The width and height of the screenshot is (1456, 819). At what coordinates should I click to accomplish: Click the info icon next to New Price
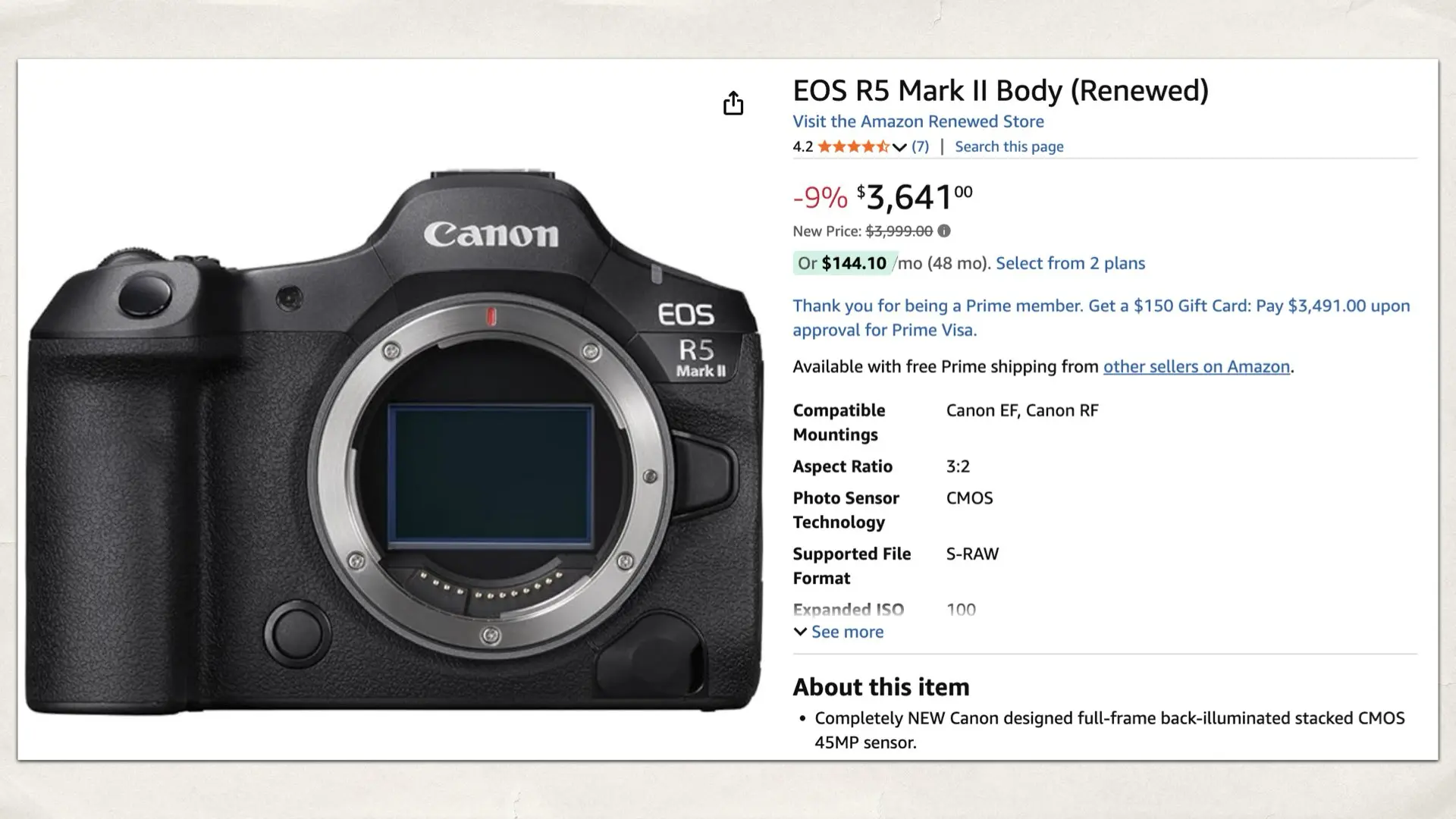(943, 231)
